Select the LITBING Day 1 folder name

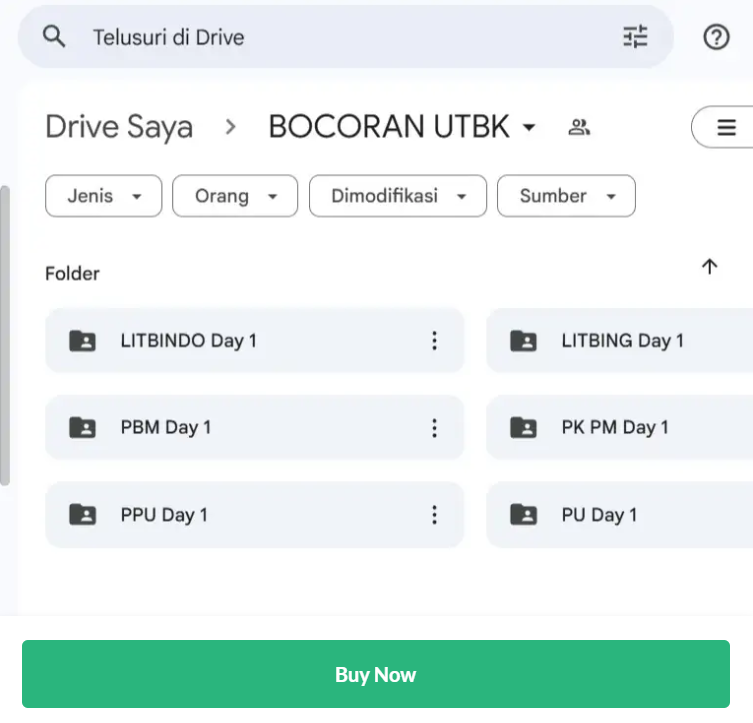point(622,341)
